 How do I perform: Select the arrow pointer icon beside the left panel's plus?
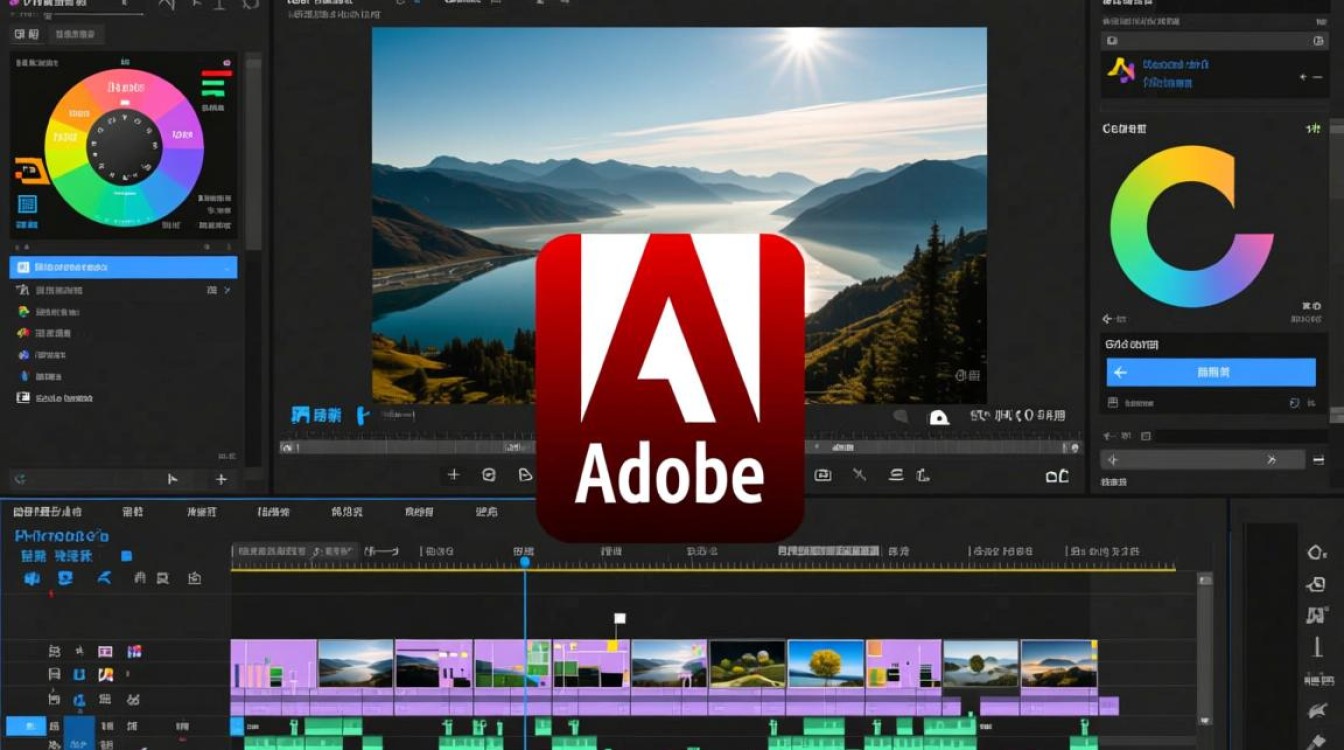pos(173,479)
